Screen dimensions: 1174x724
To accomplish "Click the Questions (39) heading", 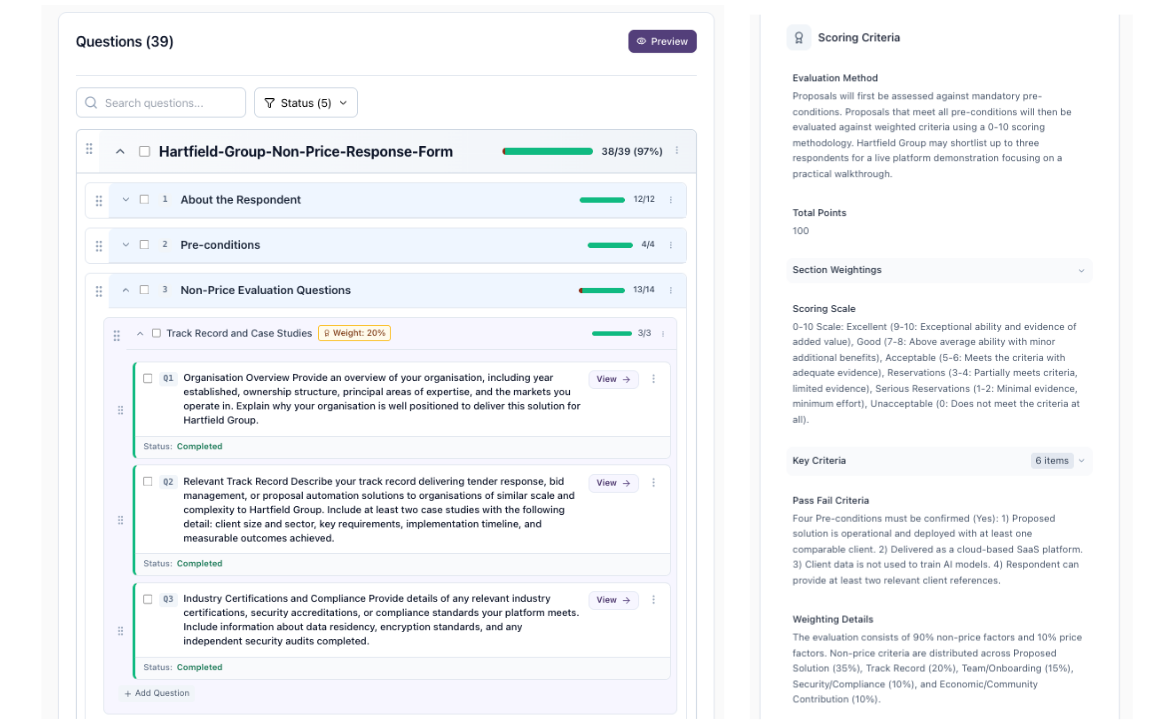I will coord(124,42).
